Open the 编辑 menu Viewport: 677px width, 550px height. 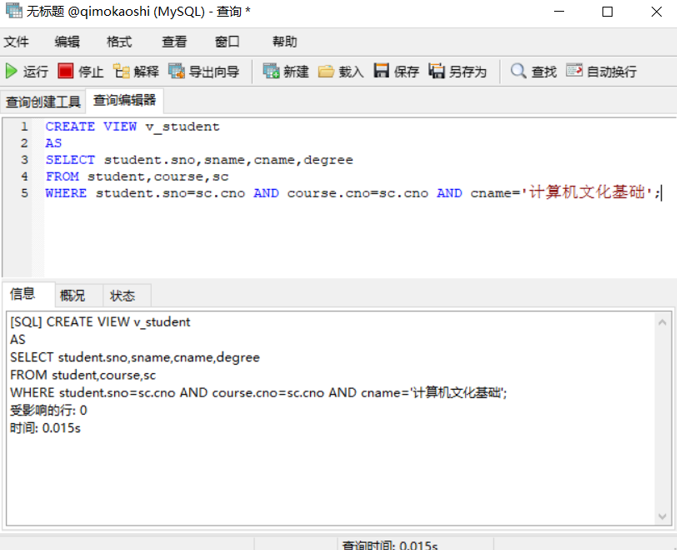pos(67,42)
